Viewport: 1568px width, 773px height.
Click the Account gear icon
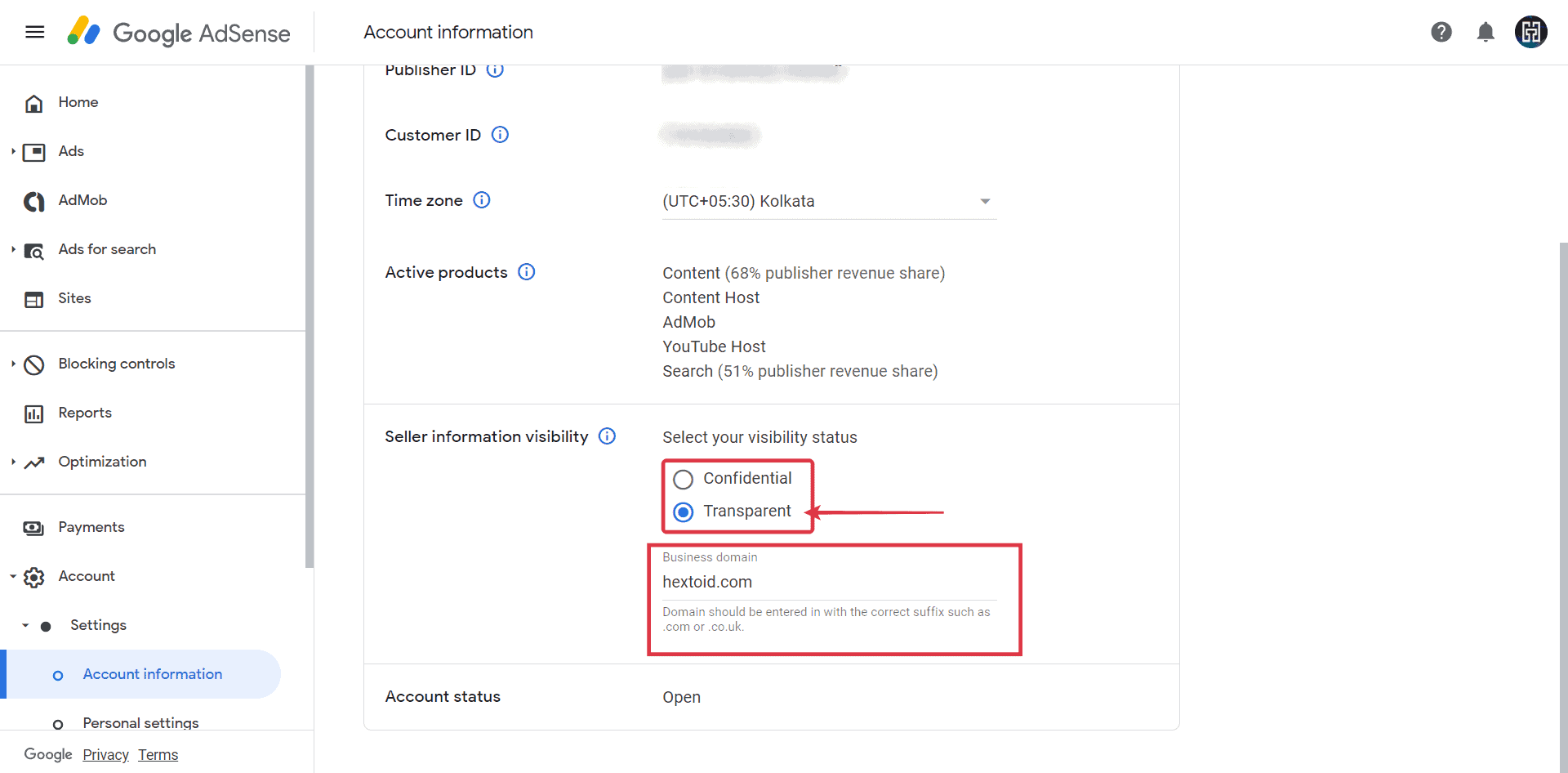pos(33,577)
